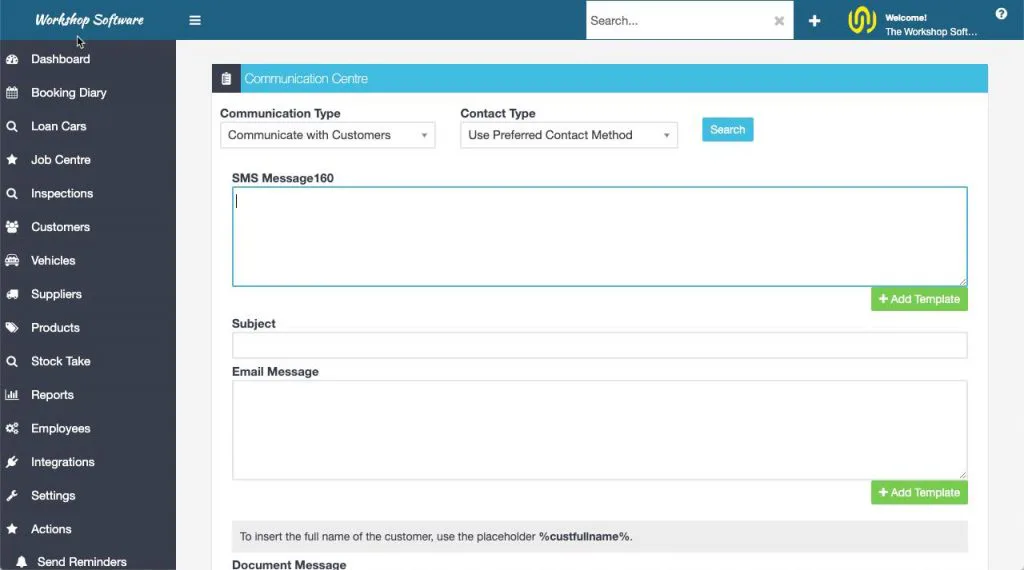Focus the SMS Message text area
The image size is (1024, 570).
[x=600, y=236]
